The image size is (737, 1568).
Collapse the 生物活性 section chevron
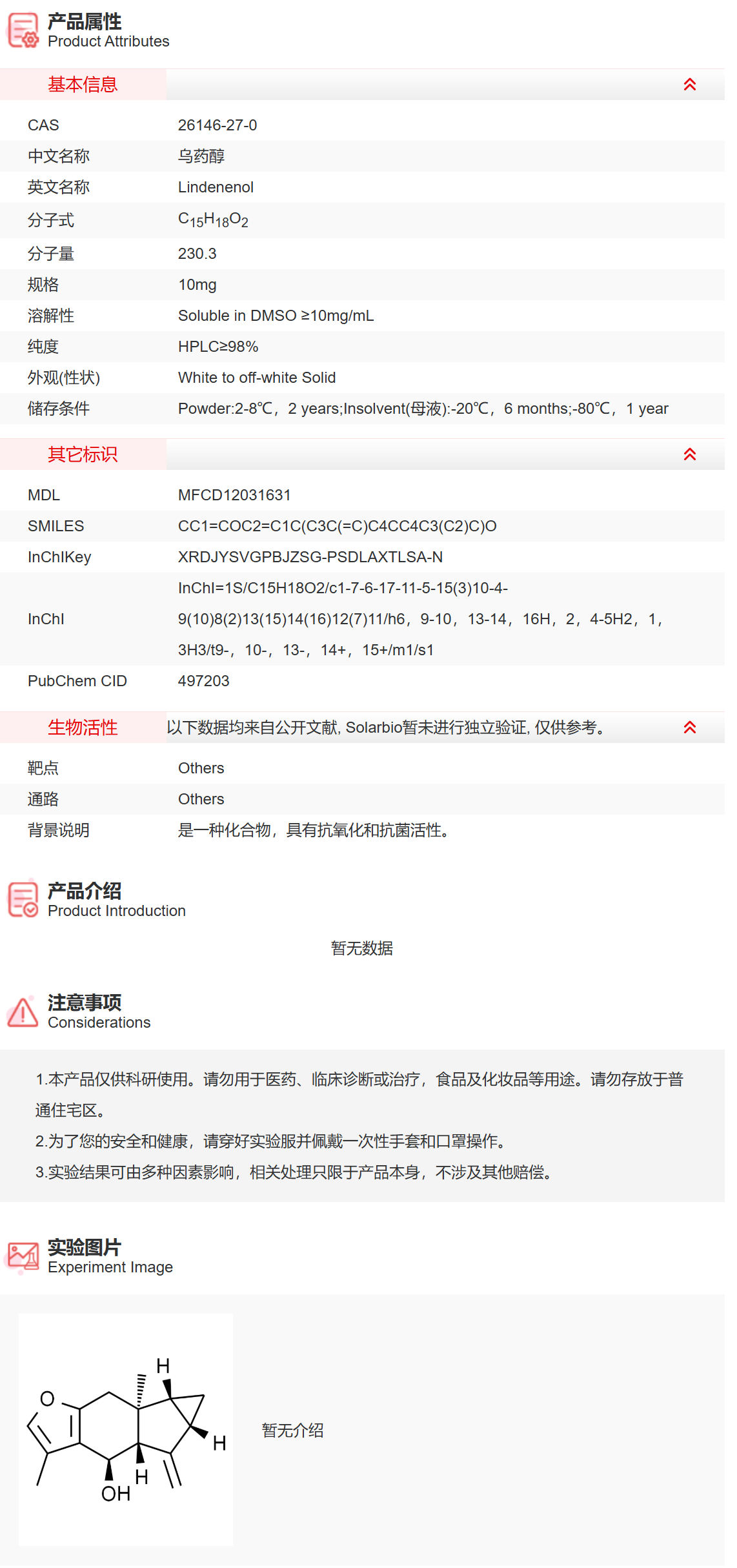pos(689,728)
